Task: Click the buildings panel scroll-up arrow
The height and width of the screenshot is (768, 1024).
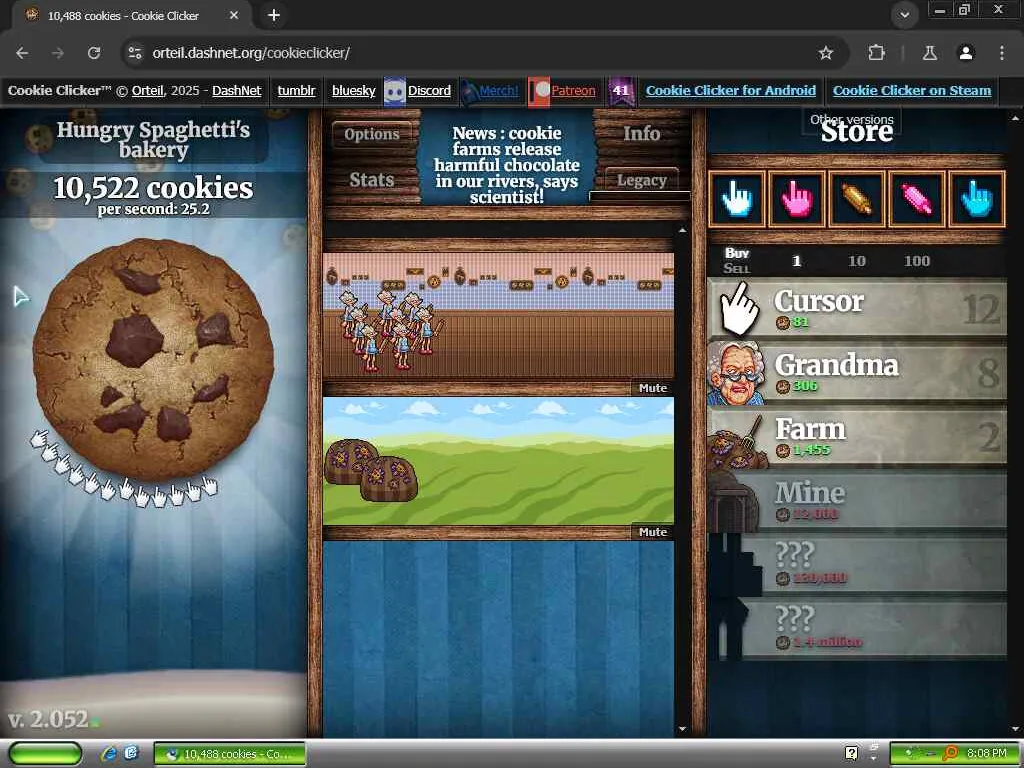Action: [x=682, y=231]
